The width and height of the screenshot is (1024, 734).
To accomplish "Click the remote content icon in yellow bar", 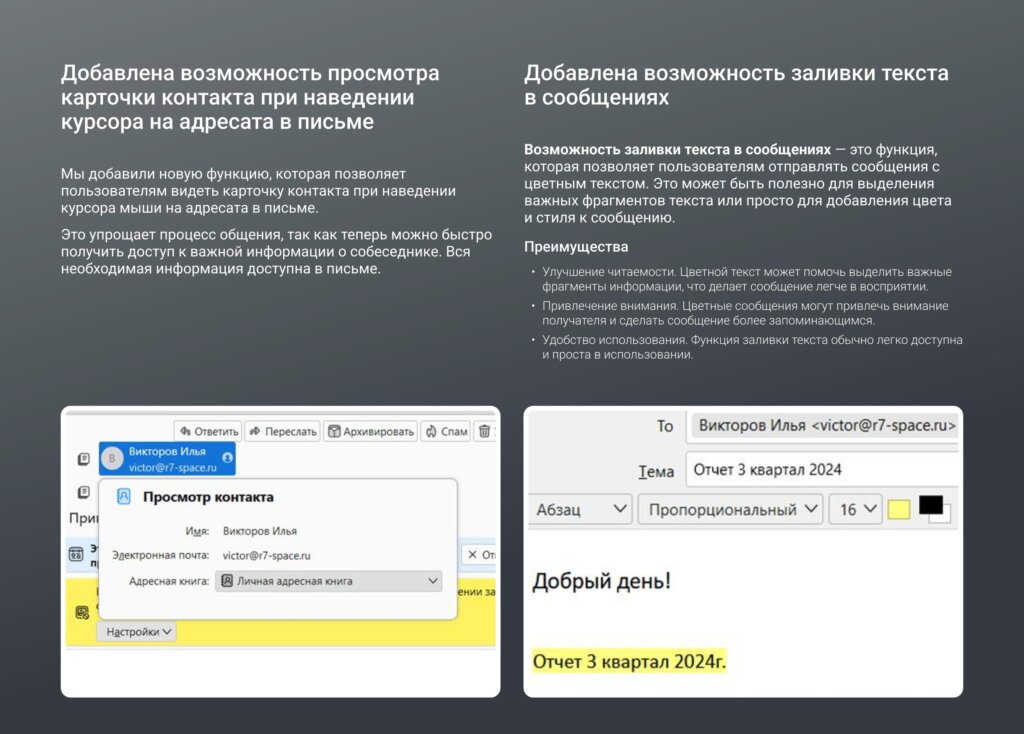I will (x=82, y=612).
